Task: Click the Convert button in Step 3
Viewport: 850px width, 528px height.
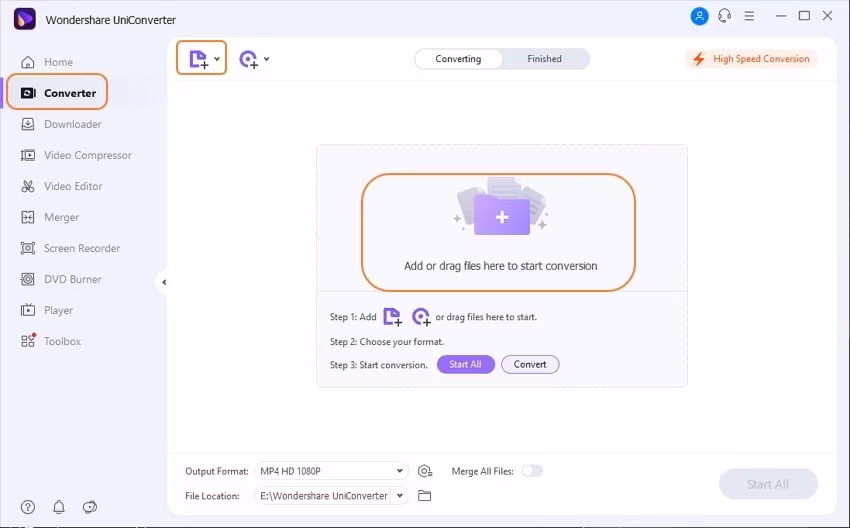Action: click(530, 364)
